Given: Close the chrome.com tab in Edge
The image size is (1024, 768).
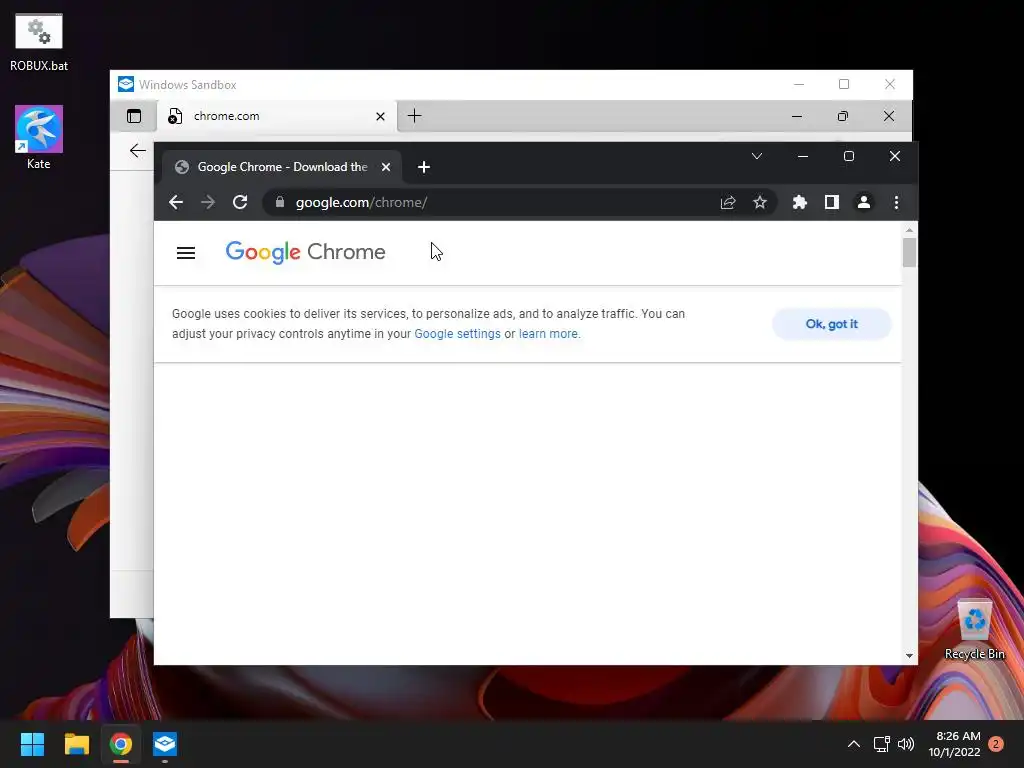Looking at the screenshot, I should 380,116.
